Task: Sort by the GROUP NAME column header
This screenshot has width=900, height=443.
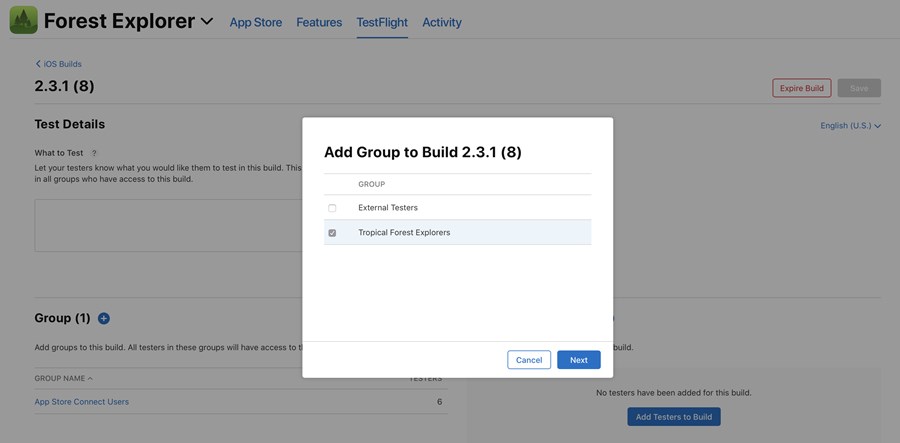Action: tap(64, 379)
